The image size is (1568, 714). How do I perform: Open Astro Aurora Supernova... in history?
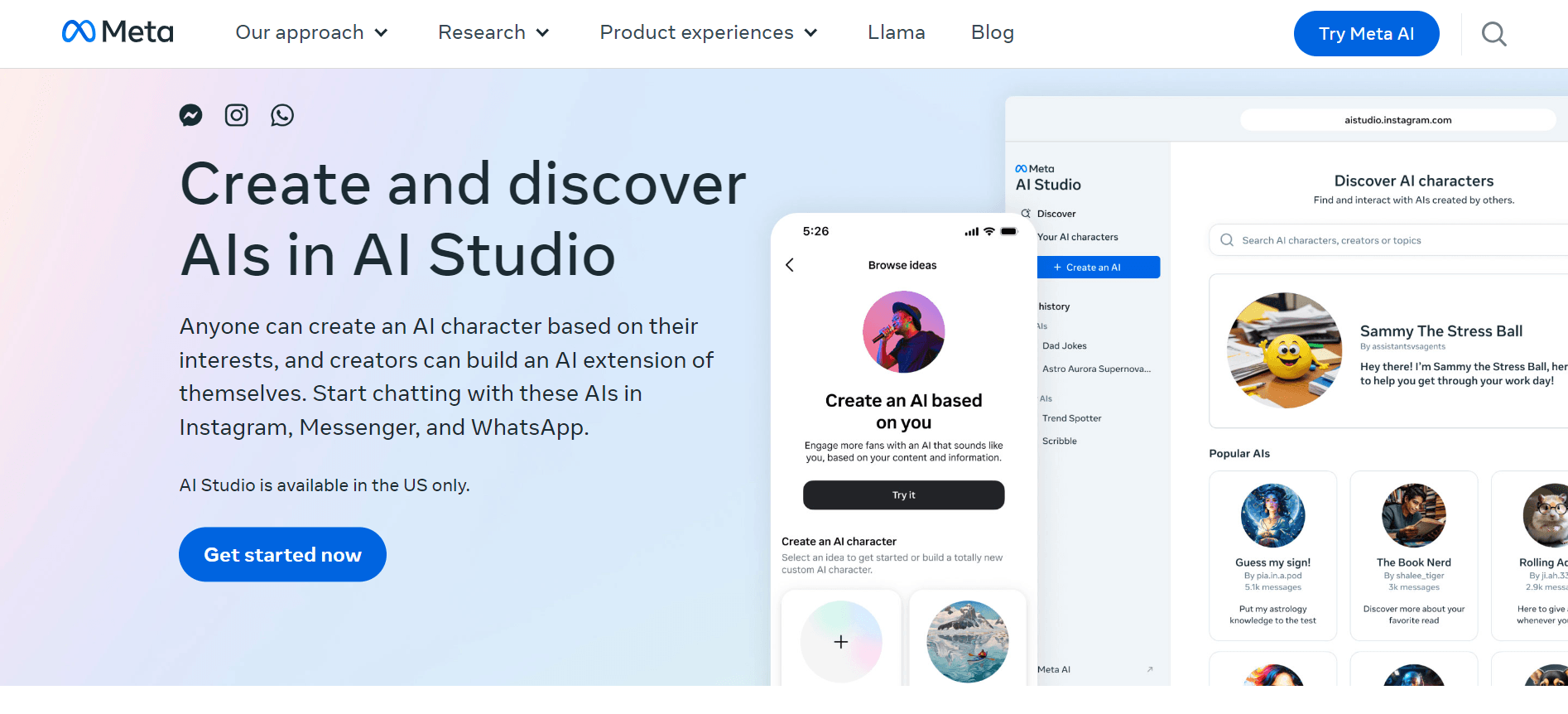coord(1097,369)
